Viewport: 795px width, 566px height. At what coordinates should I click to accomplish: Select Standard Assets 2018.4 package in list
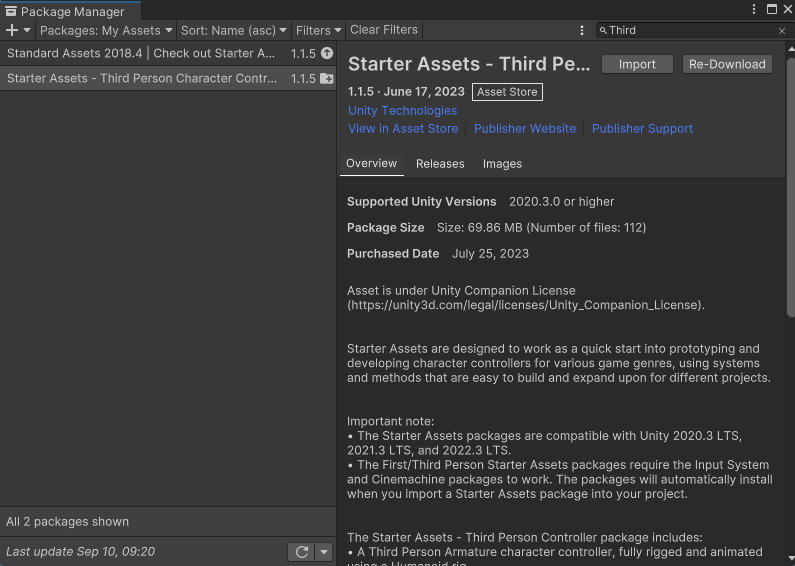pyautogui.click(x=141, y=54)
